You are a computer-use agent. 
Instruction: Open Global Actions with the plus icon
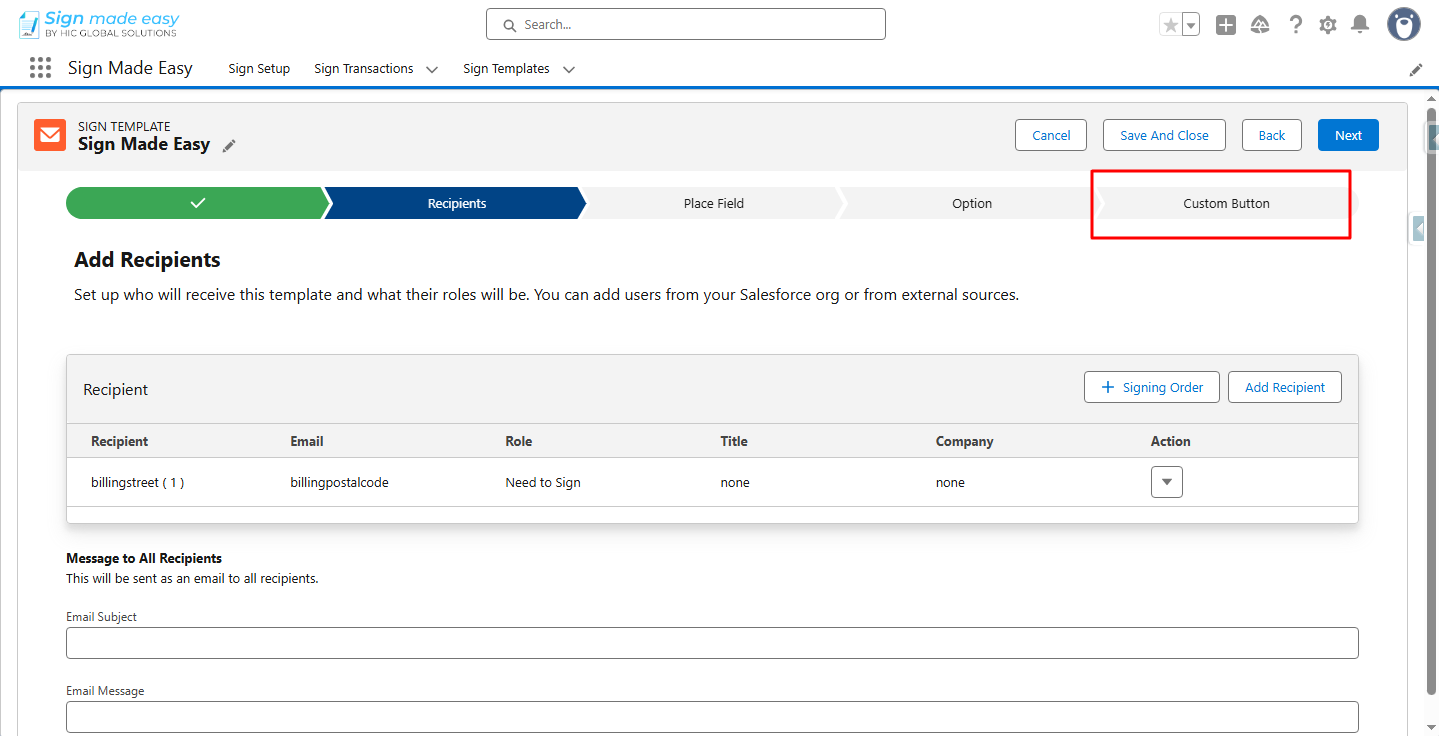[x=1226, y=24]
